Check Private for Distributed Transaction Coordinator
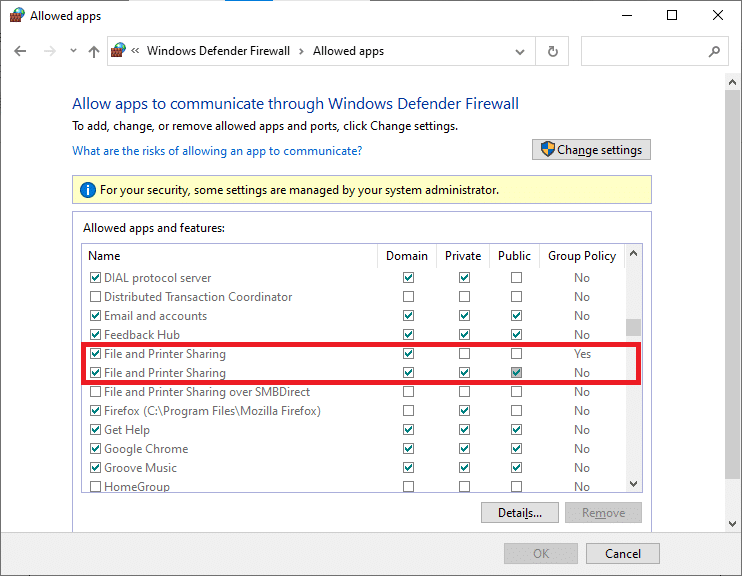Screen dimensions: 742x576 [464, 297]
